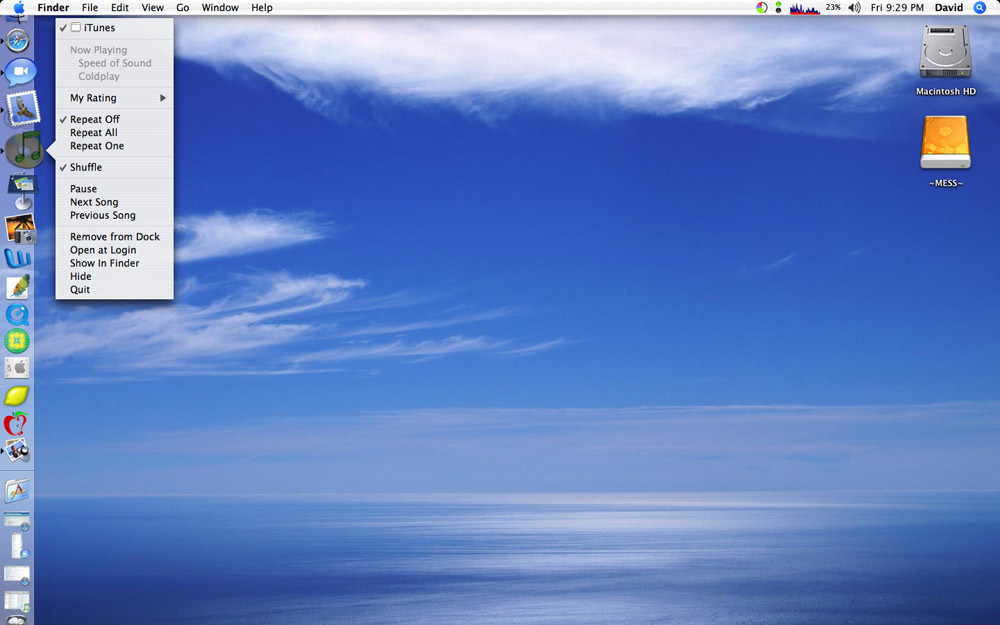Open the View menu

pyautogui.click(x=152, y=8)
